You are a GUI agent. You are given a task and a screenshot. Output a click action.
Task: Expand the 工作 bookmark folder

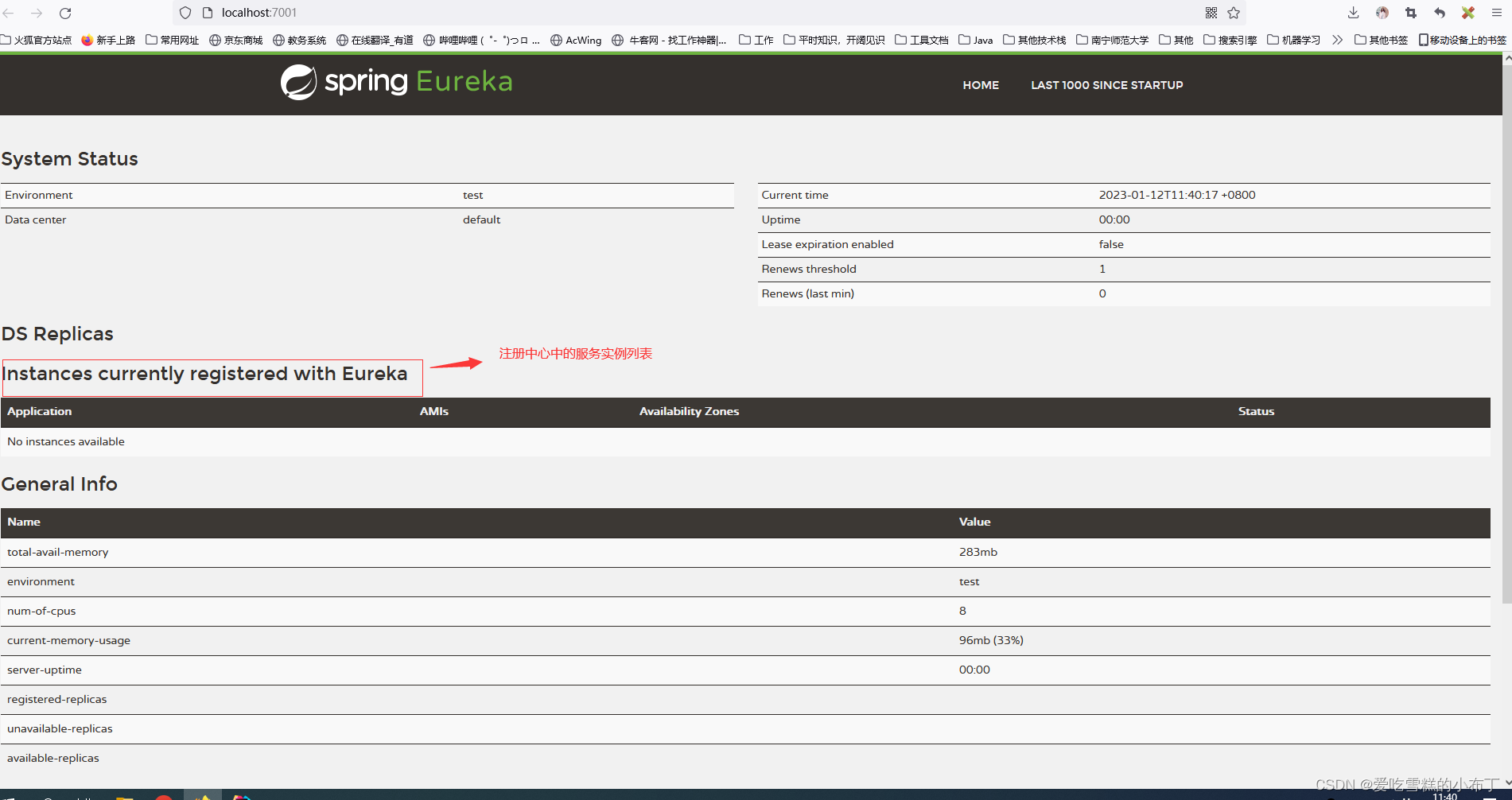coord(756,40)
